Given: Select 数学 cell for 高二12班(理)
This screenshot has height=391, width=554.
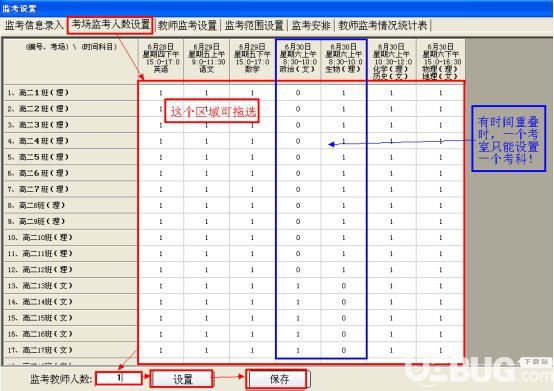Looking at the screenshot, I should (252, 270).
